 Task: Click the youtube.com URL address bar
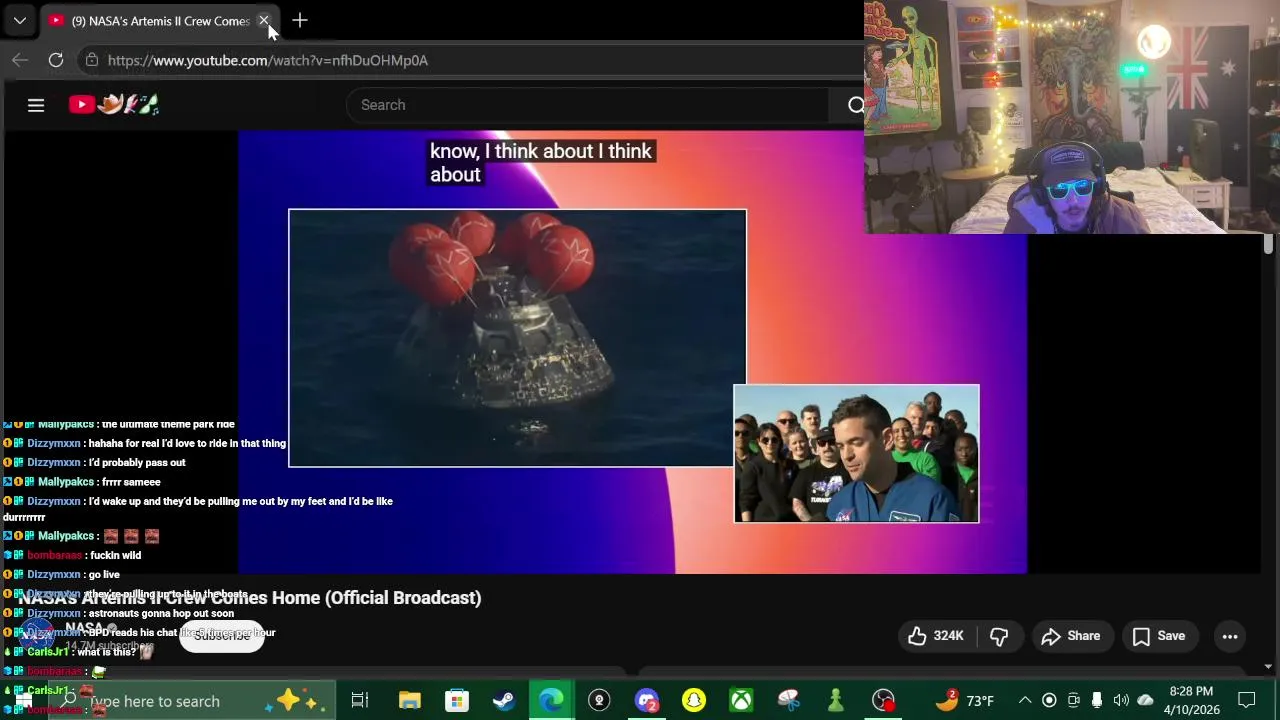tap(268, 60)
